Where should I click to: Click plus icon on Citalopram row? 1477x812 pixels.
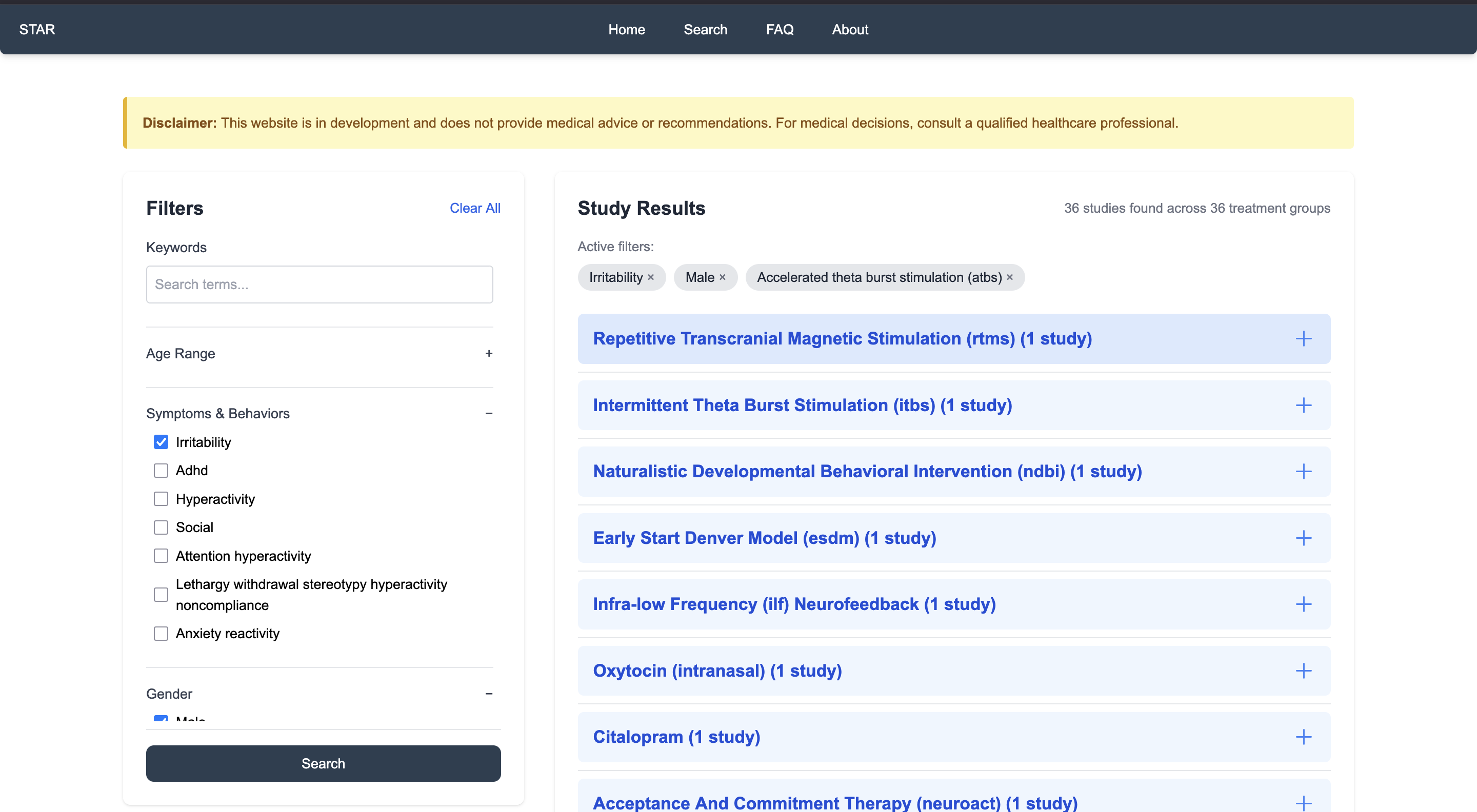coord(1303,737)
